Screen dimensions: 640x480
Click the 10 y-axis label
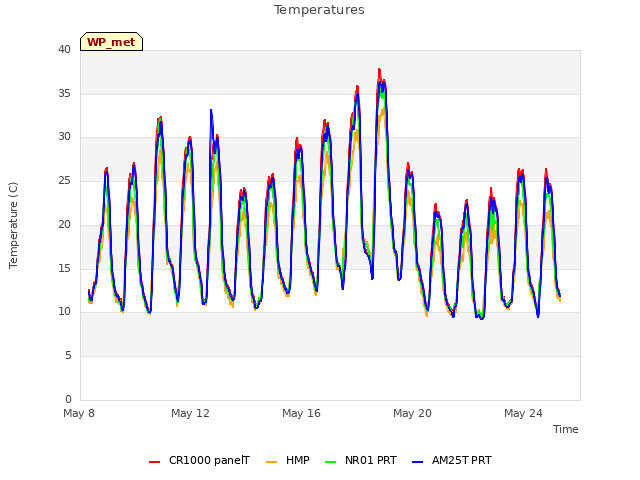click(x=64, y=312)
